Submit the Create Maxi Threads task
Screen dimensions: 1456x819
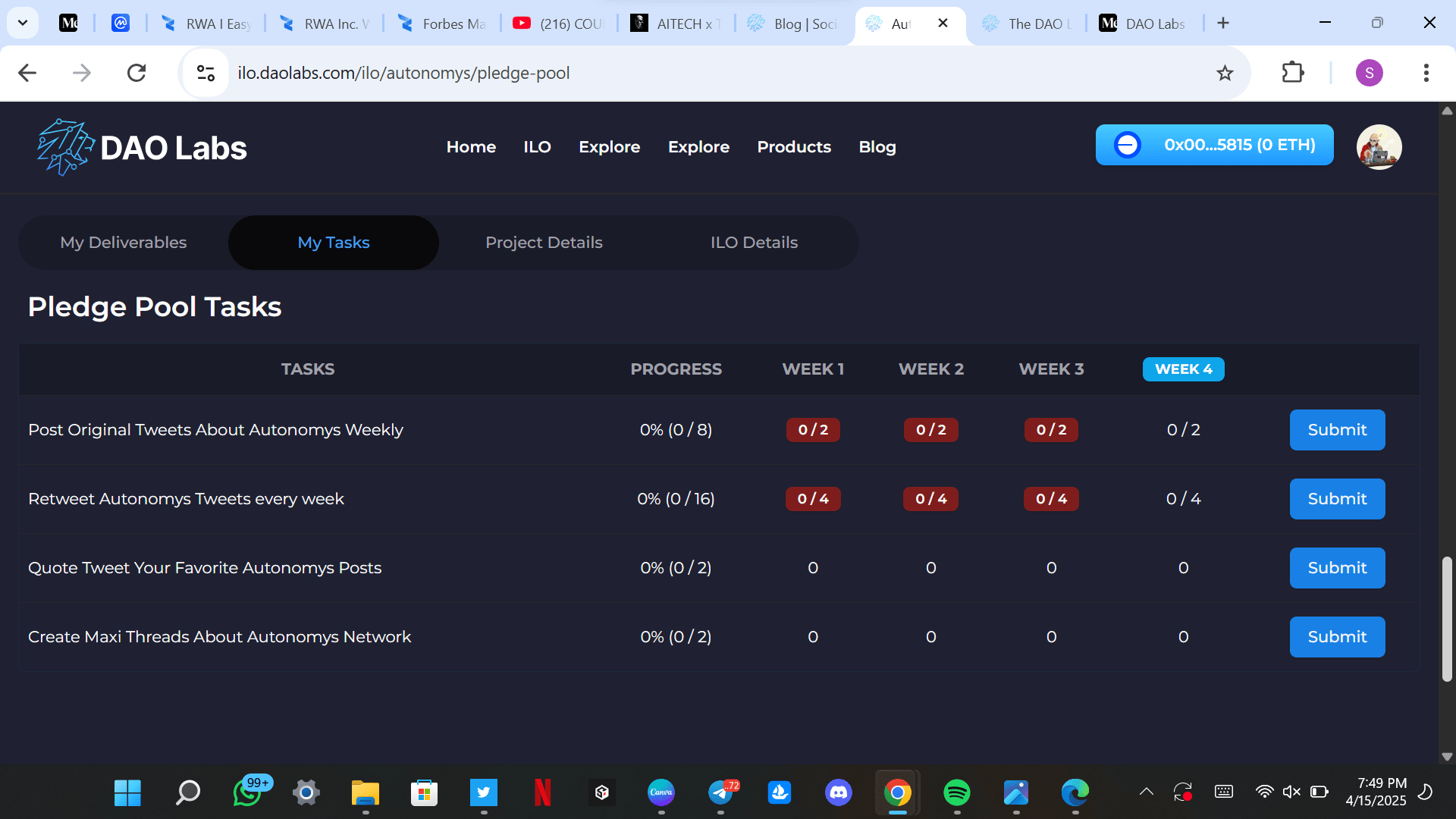point(1337,637)
